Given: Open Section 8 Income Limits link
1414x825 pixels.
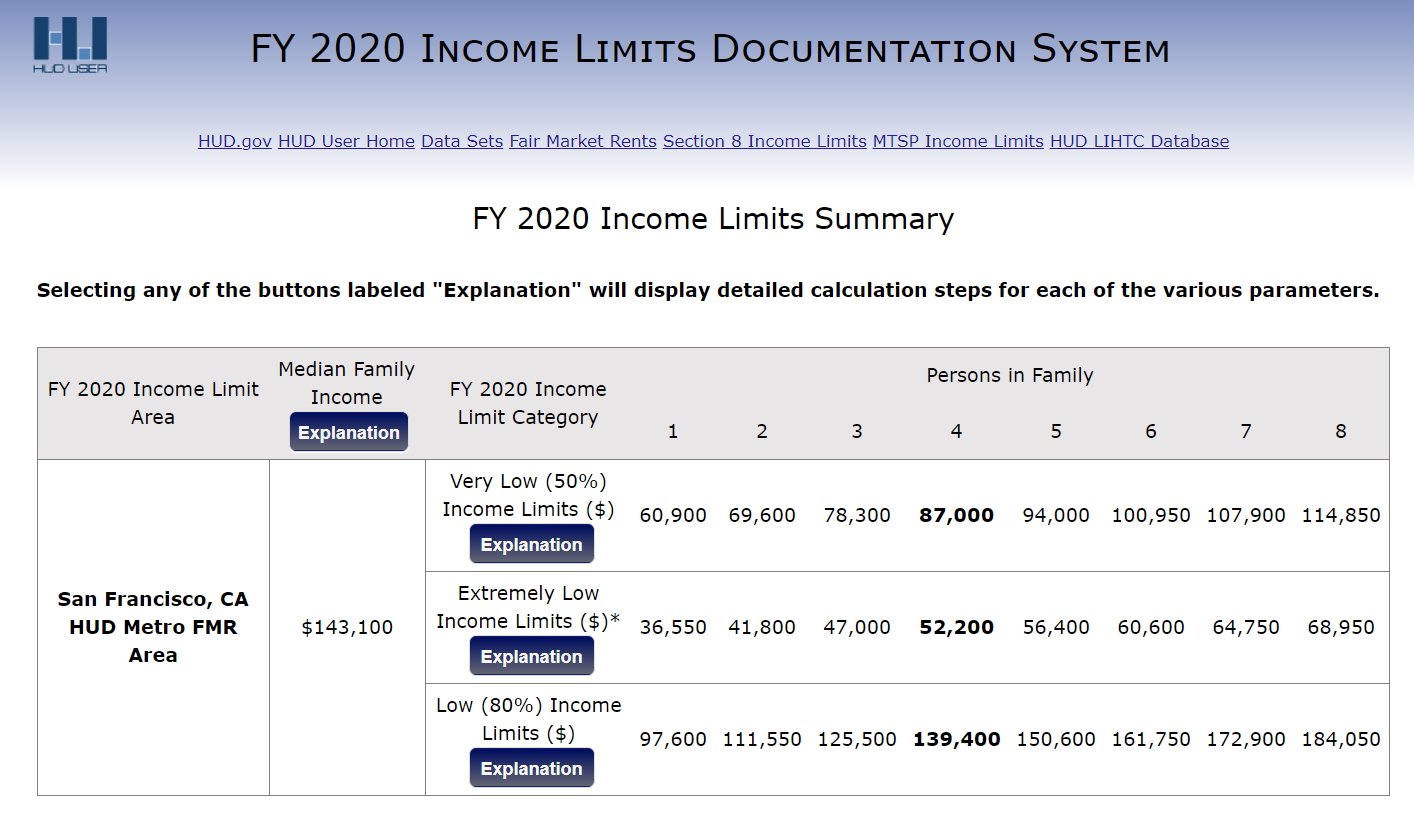Looking at the screenshot, I should [764, 141].
